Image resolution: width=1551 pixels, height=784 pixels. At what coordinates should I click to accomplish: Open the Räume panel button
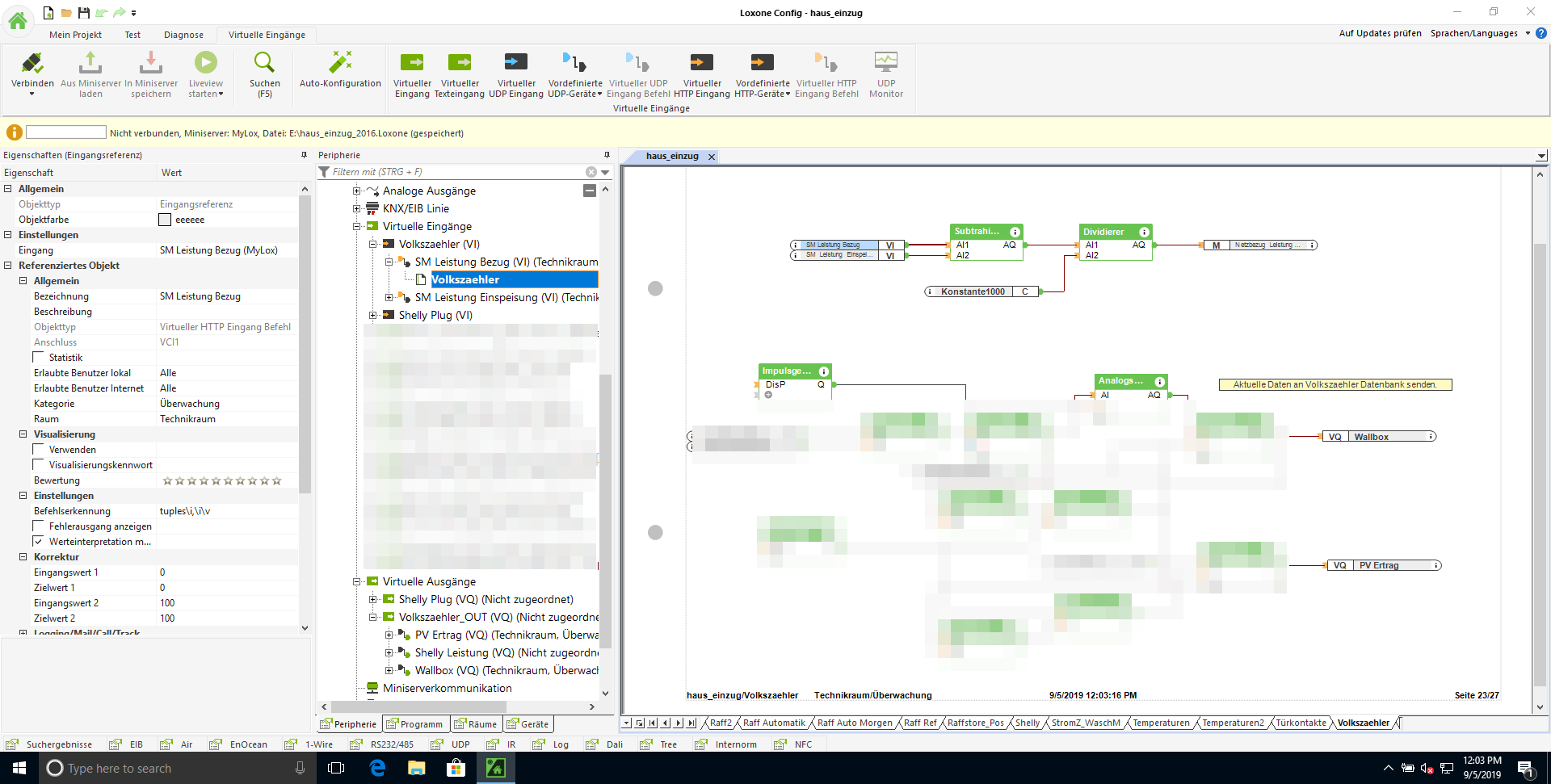477,724
